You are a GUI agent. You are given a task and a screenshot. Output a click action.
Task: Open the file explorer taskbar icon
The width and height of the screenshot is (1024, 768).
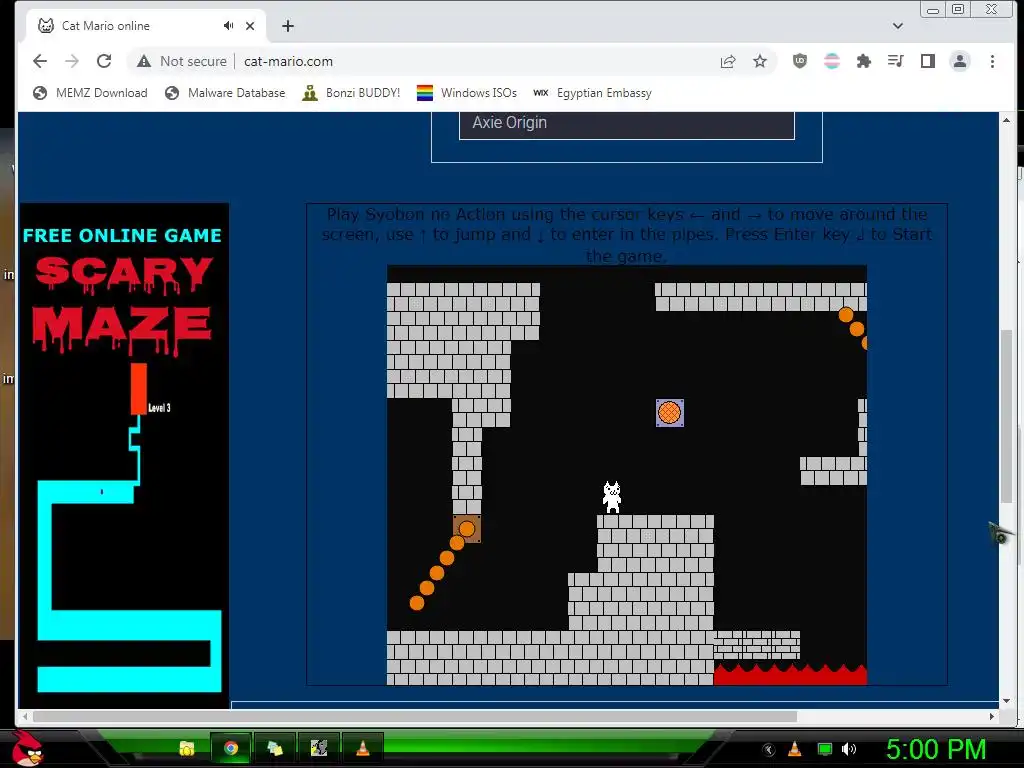[x=187, y=748]
